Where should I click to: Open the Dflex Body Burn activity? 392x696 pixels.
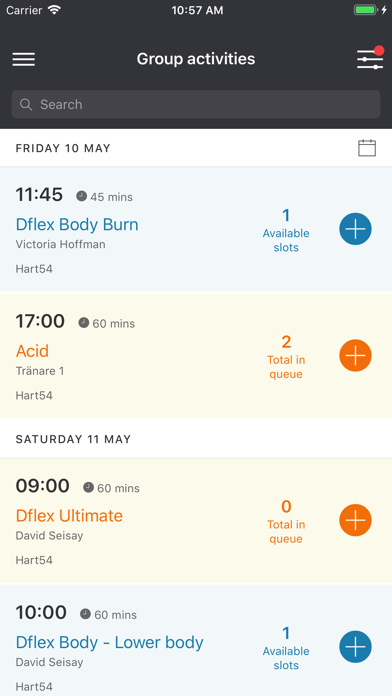(77, 224)
